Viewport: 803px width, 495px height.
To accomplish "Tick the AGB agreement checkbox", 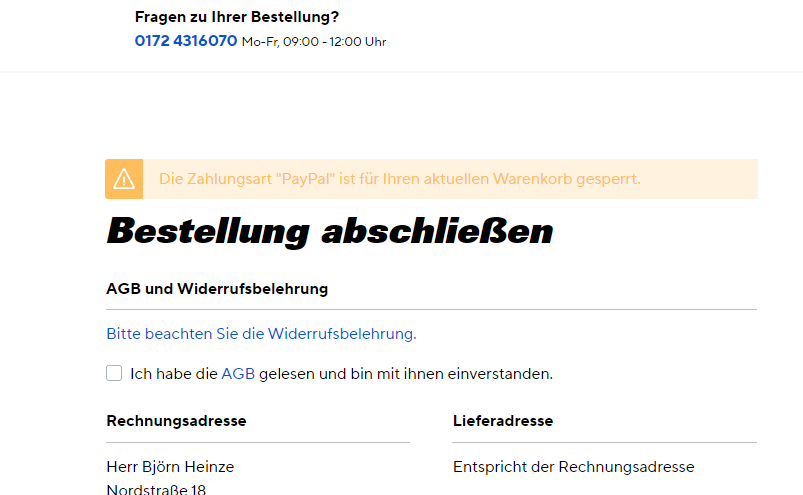I will point(114,374).
